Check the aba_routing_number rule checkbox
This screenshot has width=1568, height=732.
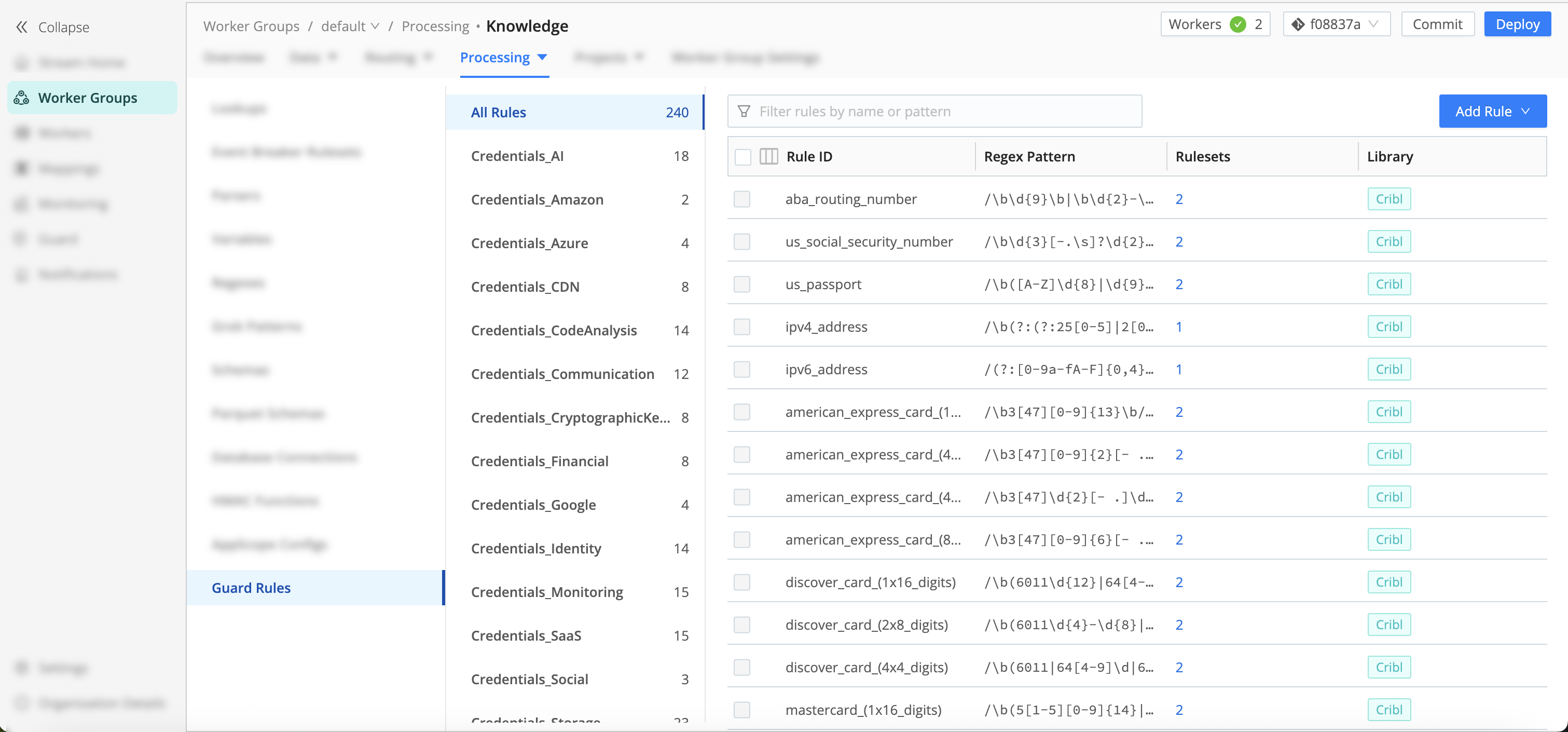pyautogui.click(x=741, y=199)
